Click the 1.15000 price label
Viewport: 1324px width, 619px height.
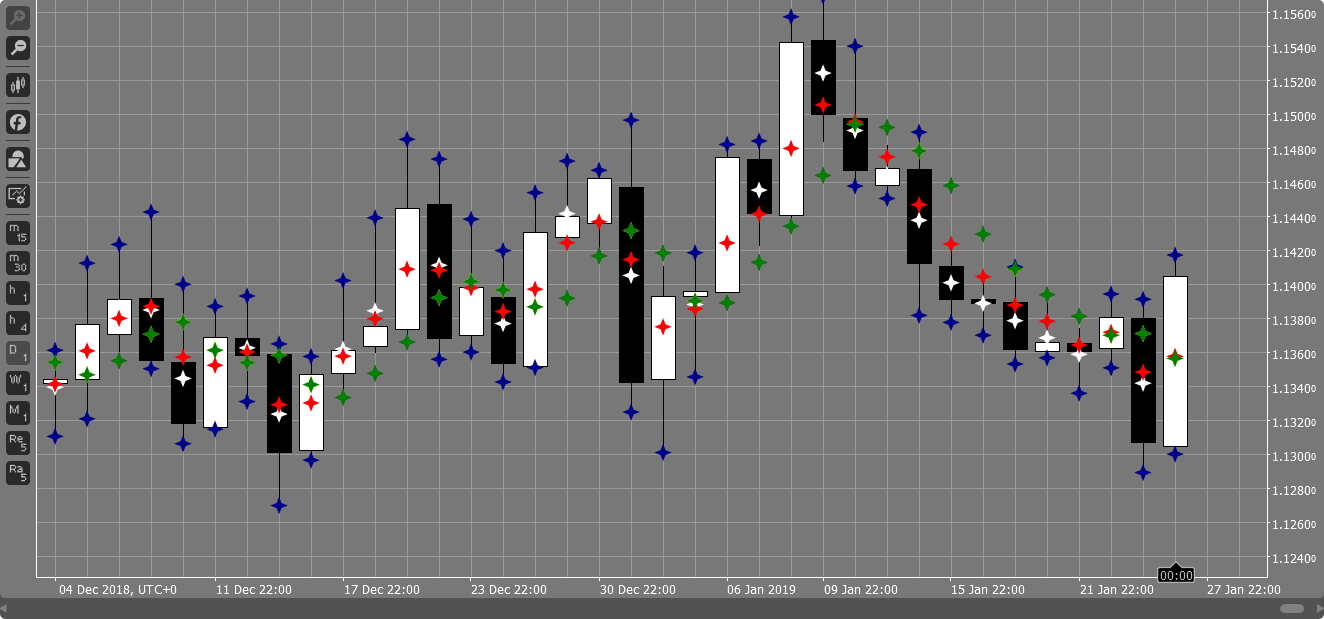(1293, 116)
